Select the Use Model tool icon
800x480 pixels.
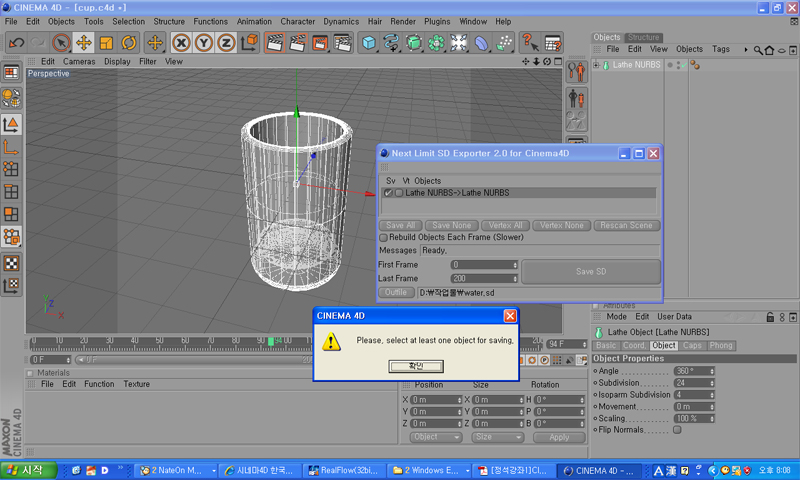11,124
